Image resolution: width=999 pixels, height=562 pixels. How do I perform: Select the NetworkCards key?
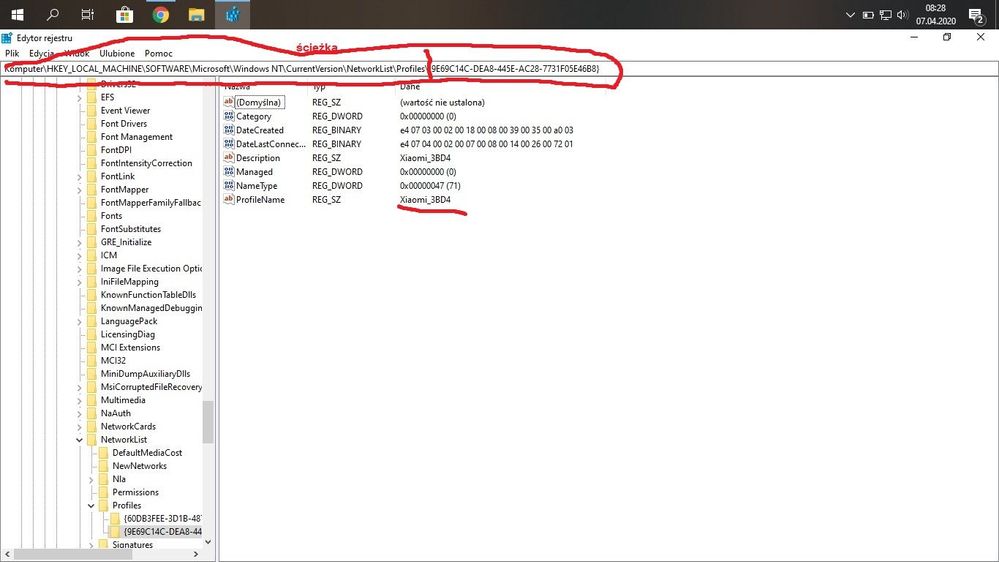point(128,426)
